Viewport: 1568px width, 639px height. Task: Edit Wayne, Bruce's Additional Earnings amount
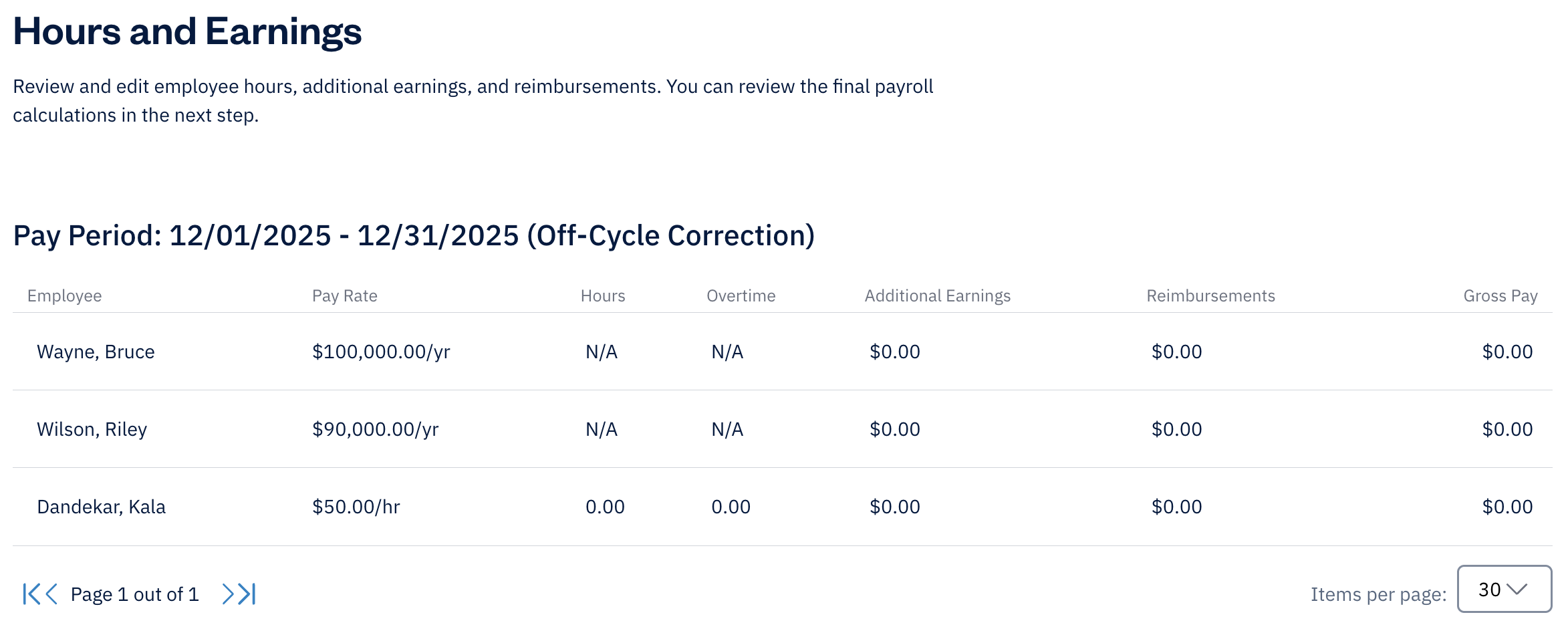[894, 352]
